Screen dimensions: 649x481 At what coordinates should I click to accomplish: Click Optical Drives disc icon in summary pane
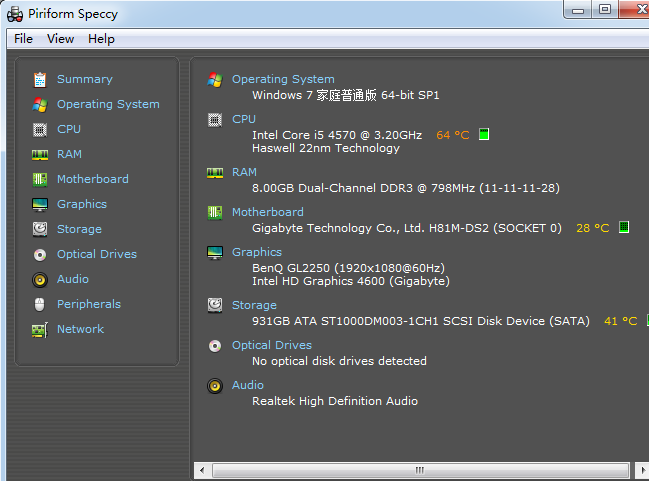(x=215, y=346)
